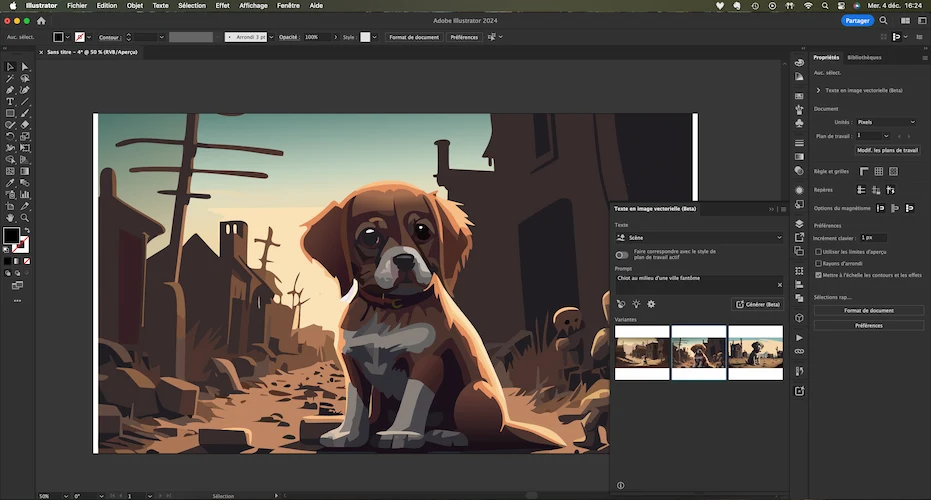The width and height of the screenshot is (931, 500).
Task: Collapse the Texte en image vectorielle panel chevrons
Action: point(771,209)
